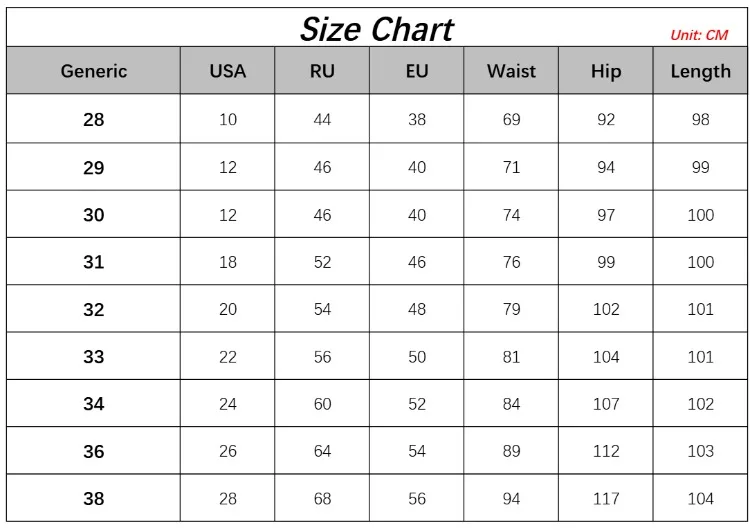Click the EU column header

click(417, 71)
